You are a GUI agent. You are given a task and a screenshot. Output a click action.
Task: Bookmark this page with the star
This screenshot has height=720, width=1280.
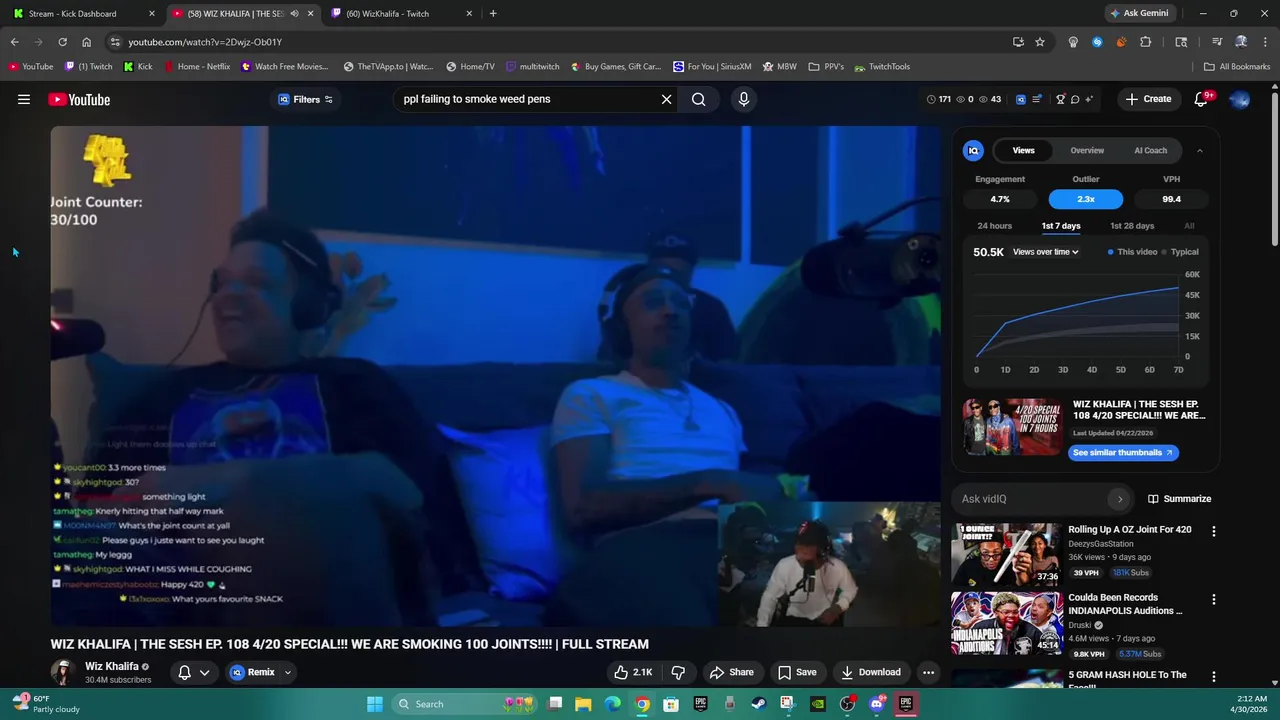click(x=1040, y=42)
